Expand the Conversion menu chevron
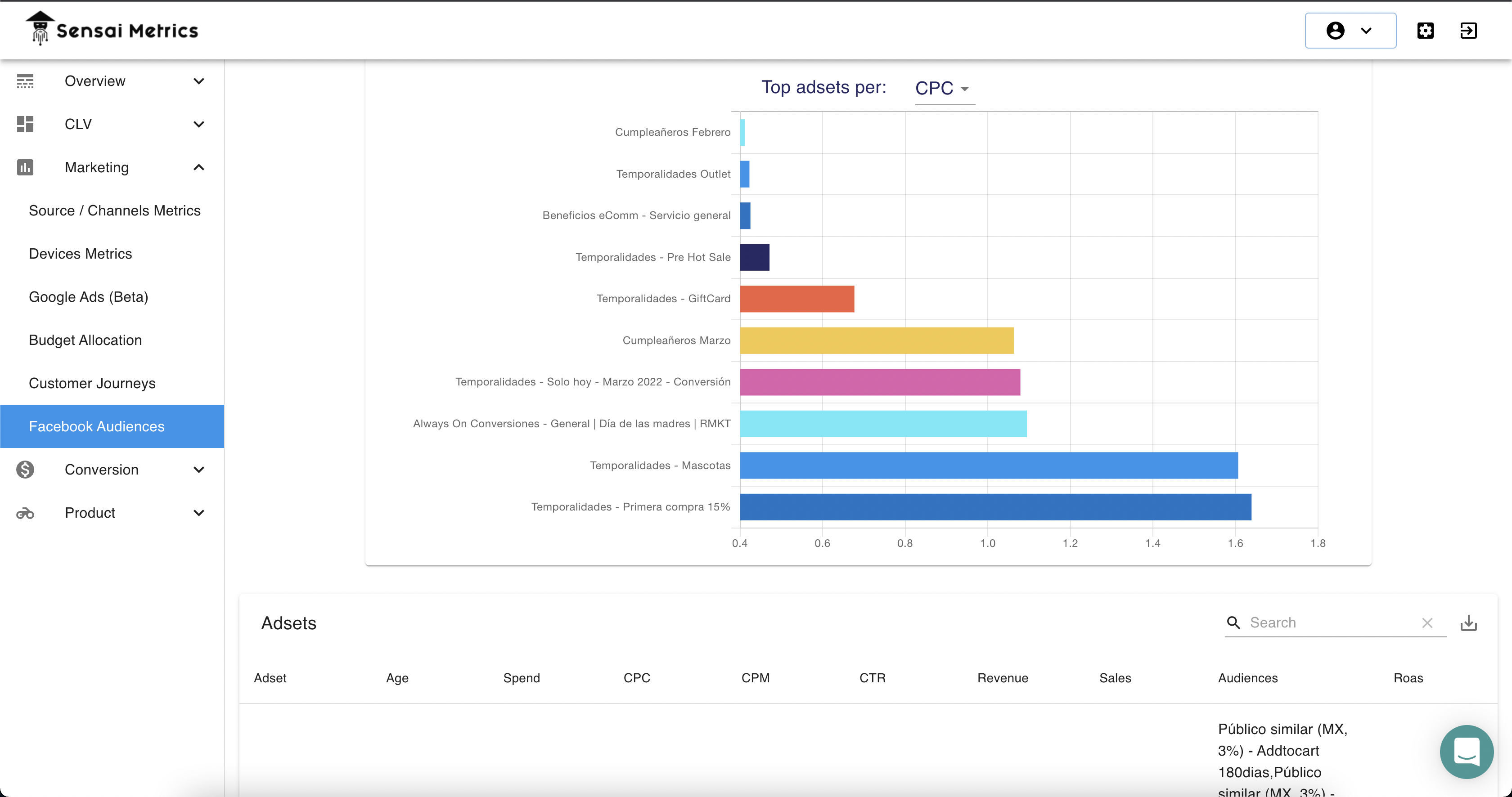This screenshot has height=797, width=1512. [199, 470]
